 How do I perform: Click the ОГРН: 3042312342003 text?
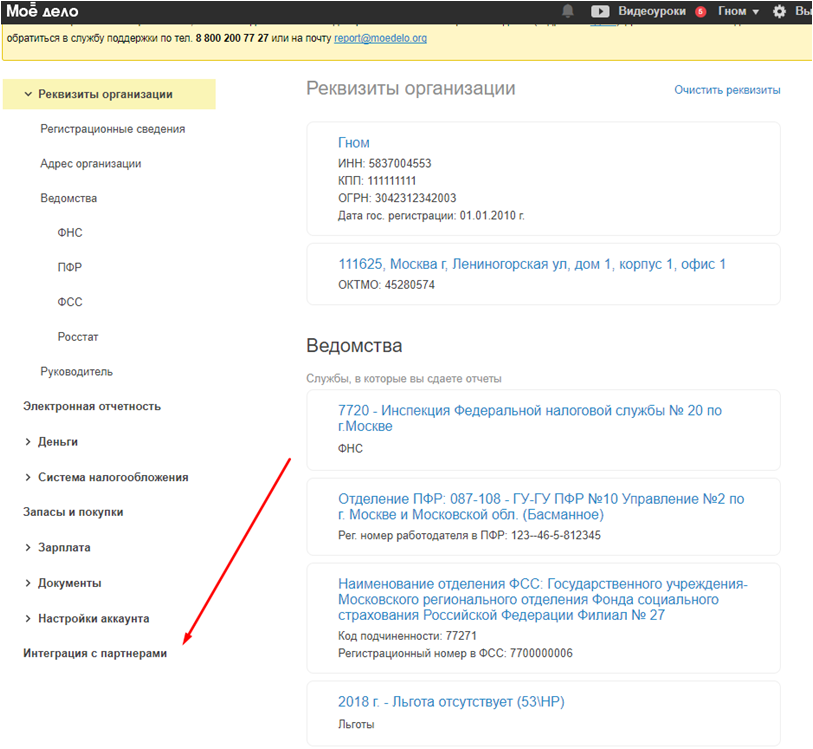pyautogui.click(x=397, y=198)
